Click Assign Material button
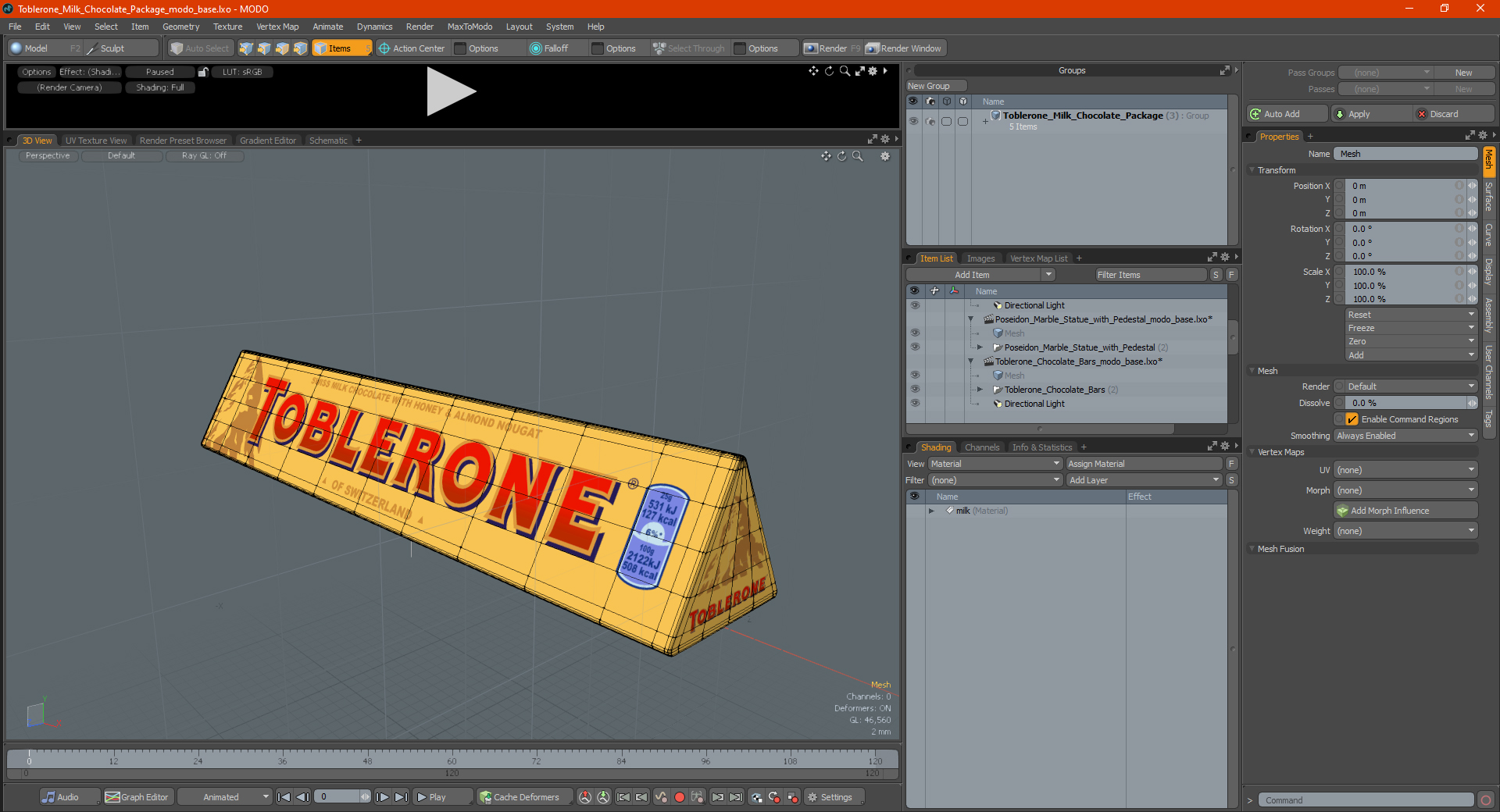 1145,464
